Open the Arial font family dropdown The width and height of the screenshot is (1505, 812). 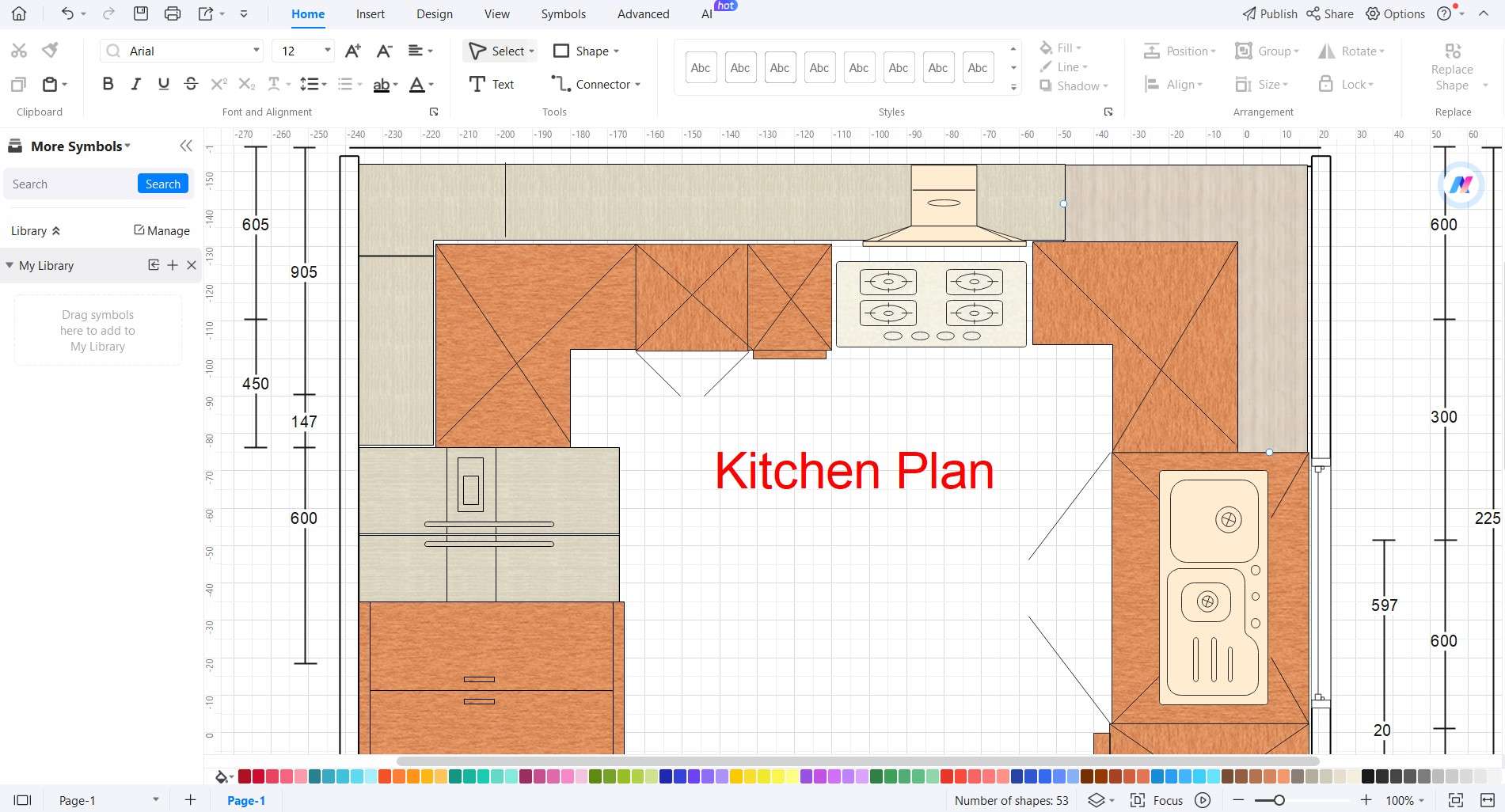pos(256,51)
